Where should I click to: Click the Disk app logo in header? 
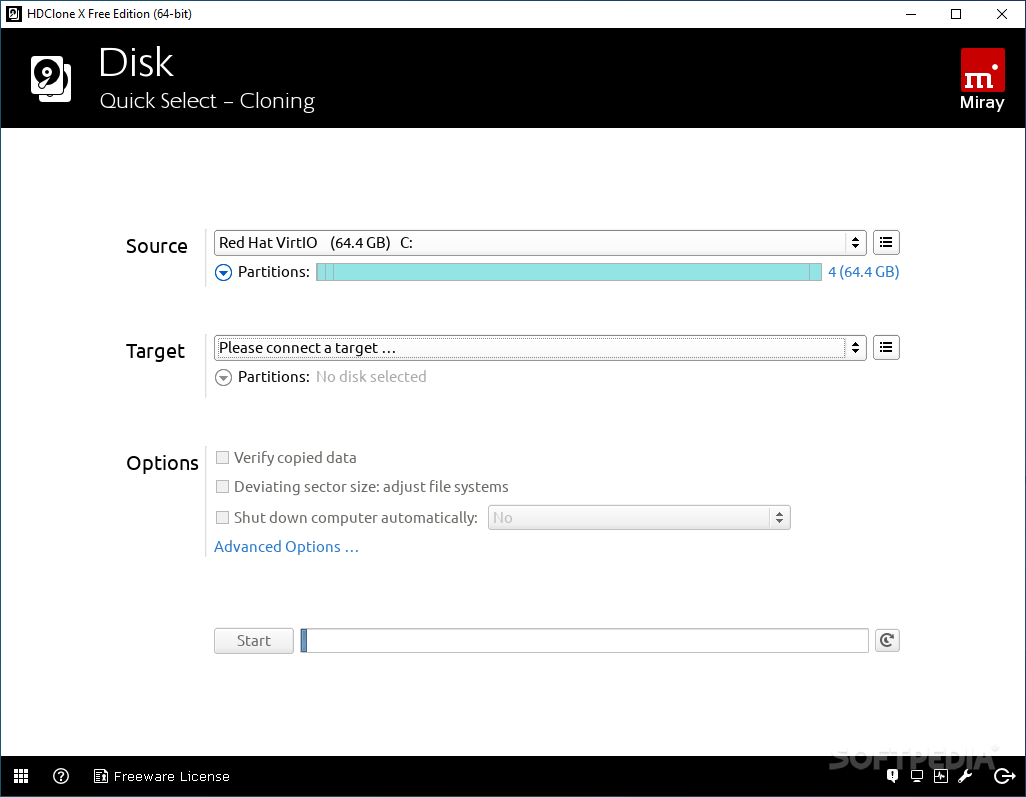50,79
